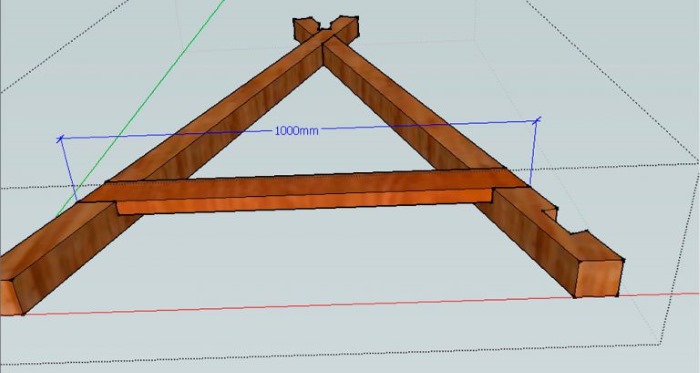Select the horizontal collar tie's top face
Viewport: 700px width, 373px height.
pos(304,185)
